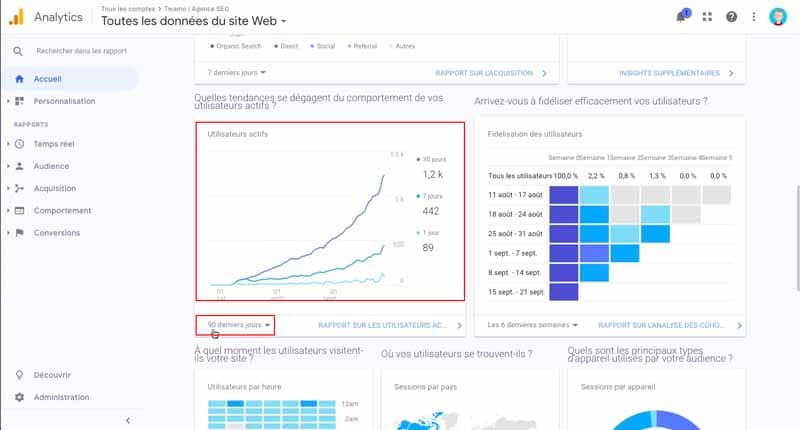Open the 'Rapport sur l'acquisition' link
This screenshot has height=430, width=800.
(484, 73)
